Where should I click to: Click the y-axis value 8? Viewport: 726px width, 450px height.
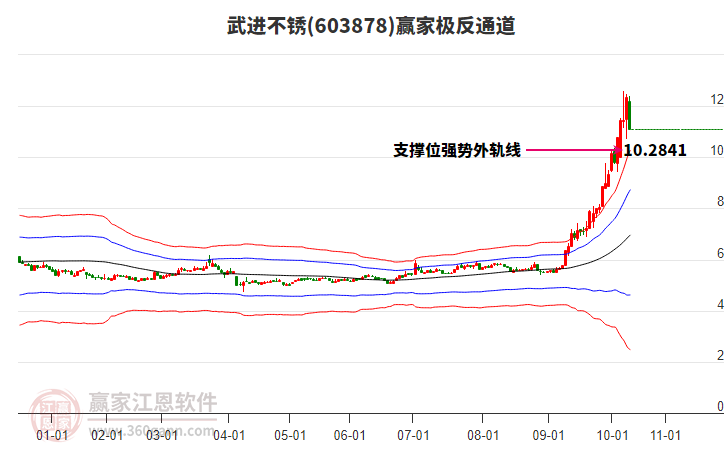[720, 201]
